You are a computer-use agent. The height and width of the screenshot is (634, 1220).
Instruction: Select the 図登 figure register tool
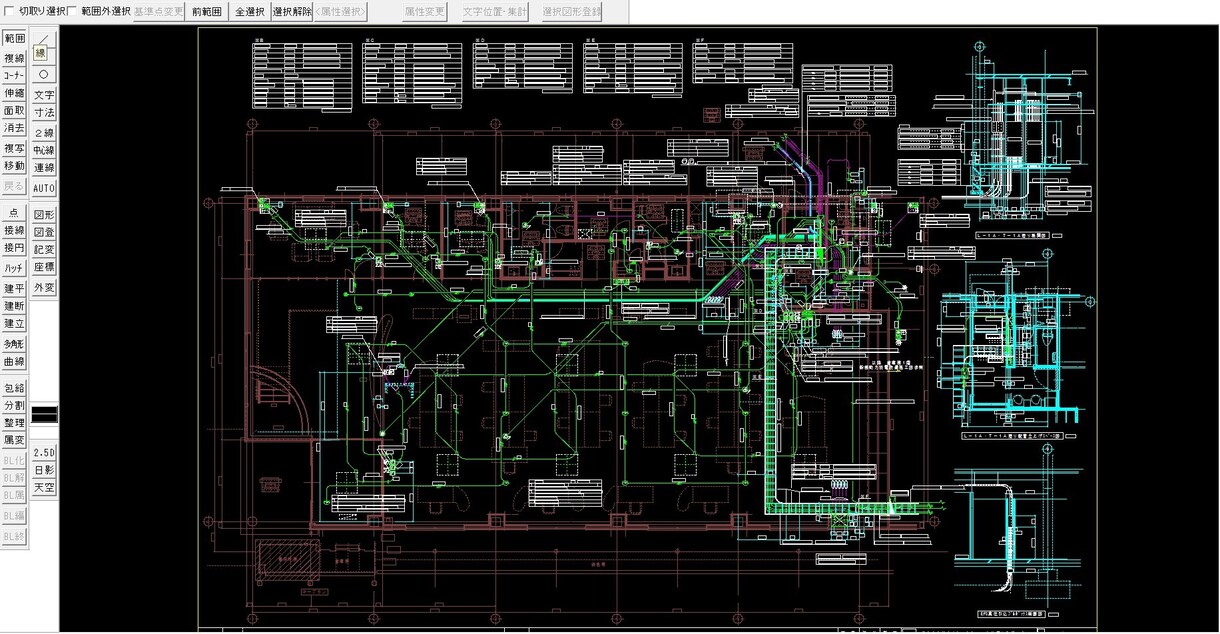[44, 233]
